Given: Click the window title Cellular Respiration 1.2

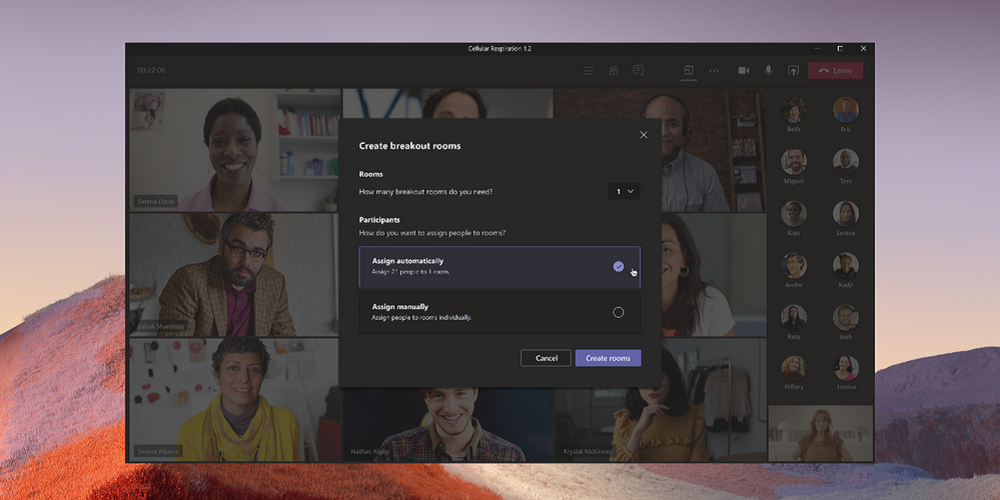Looking at the screenshot, I should pos(499,48).
